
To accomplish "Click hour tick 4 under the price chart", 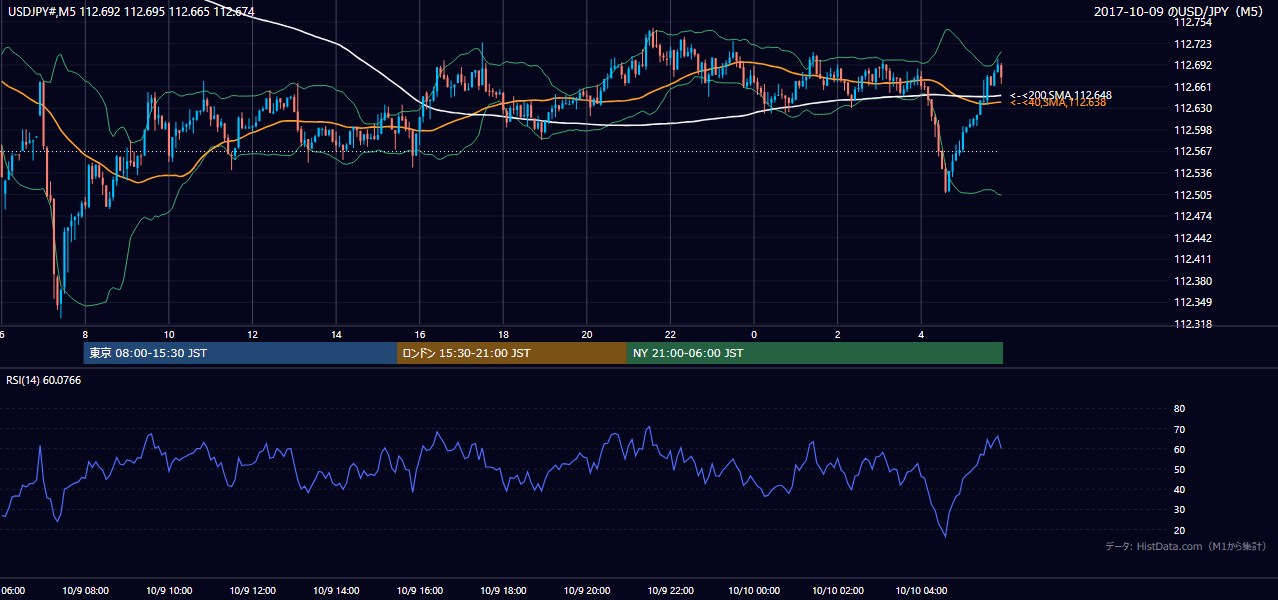I will coord(921,335).
